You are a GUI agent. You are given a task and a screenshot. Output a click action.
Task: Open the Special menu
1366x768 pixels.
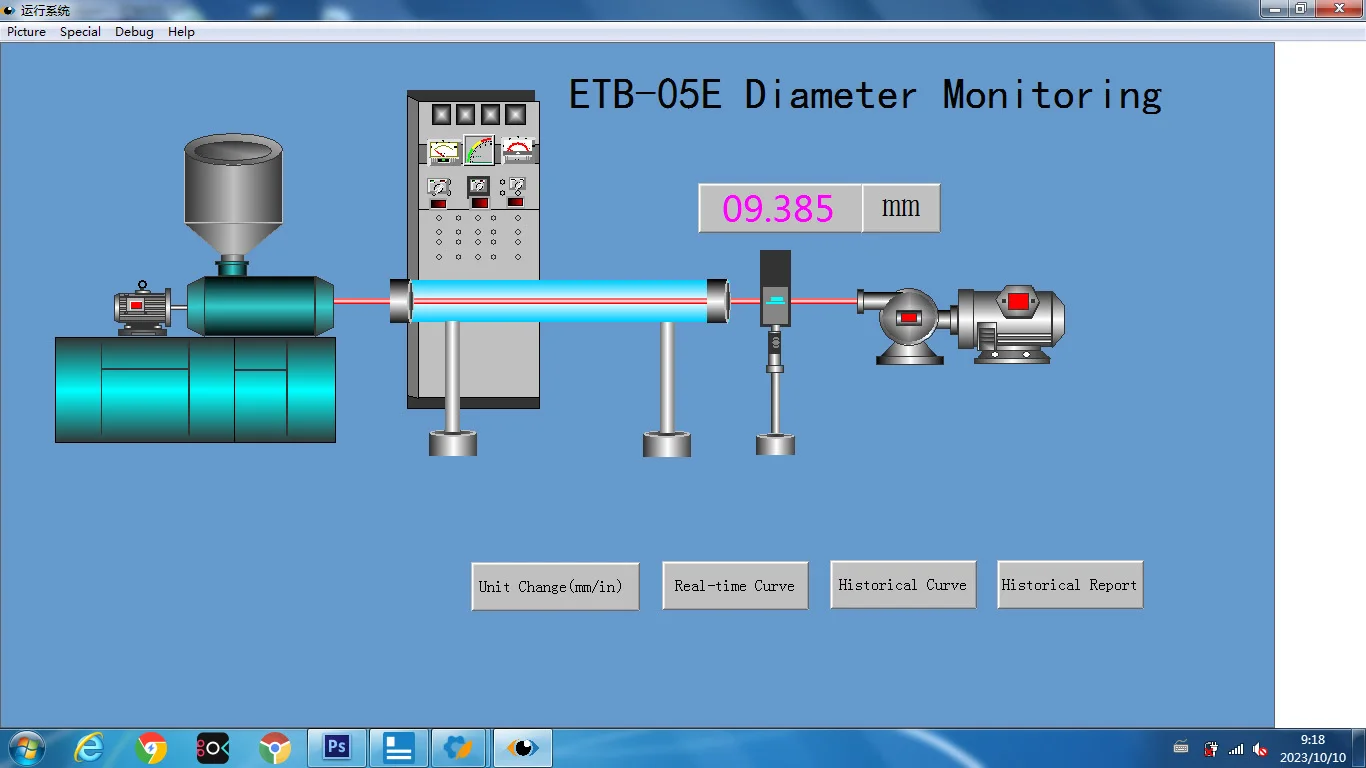[x=80, y=32]
